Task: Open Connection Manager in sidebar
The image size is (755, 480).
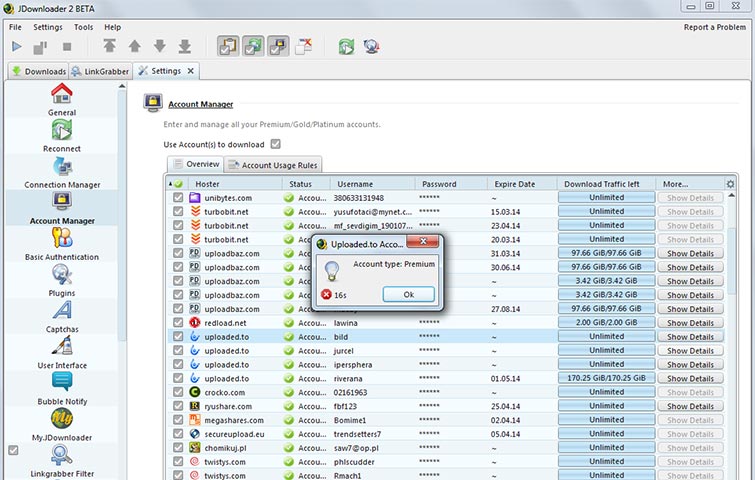Action: tap(62, 172)
